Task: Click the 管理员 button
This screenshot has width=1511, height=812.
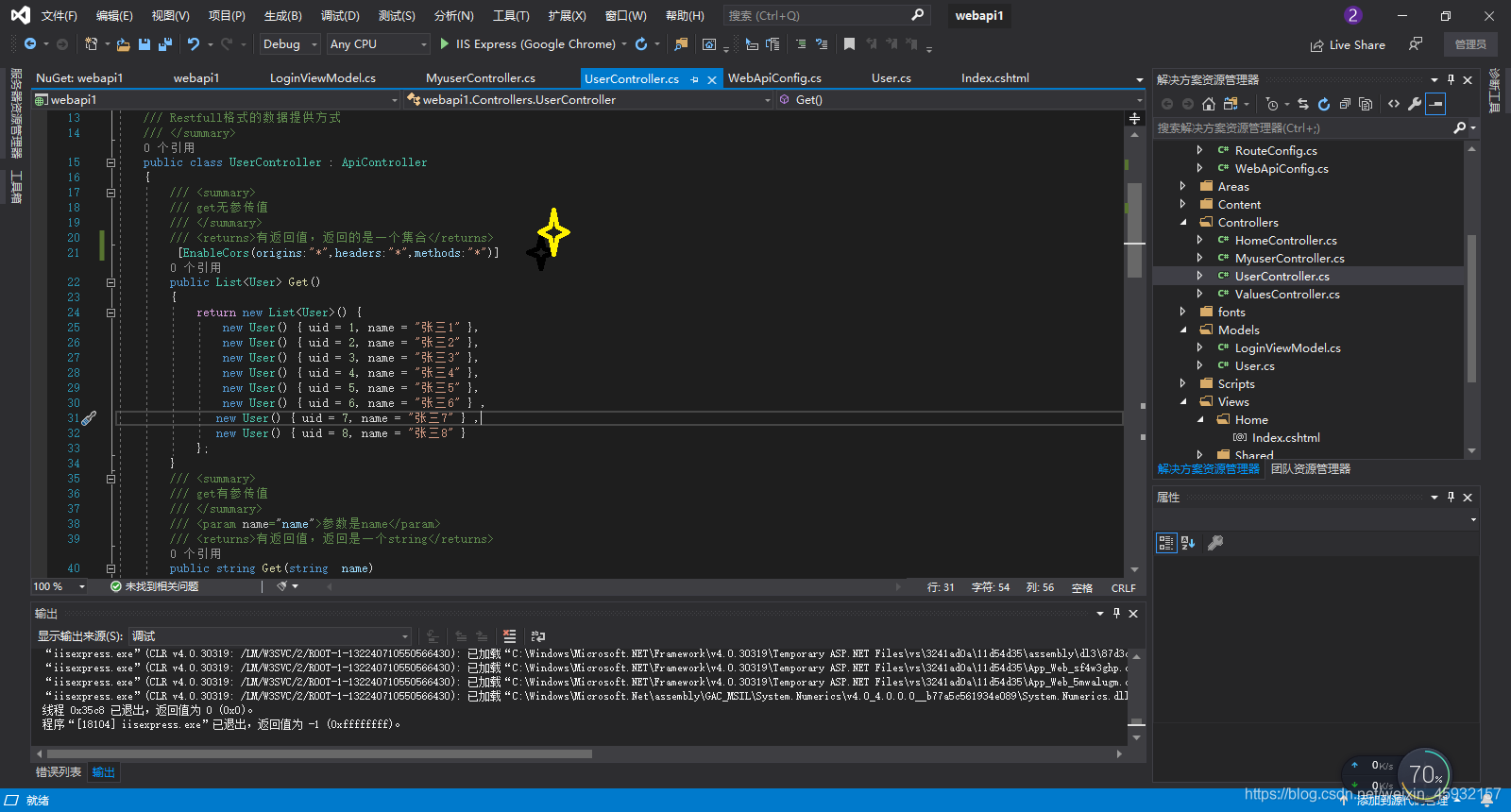Action: (1470, 44)
